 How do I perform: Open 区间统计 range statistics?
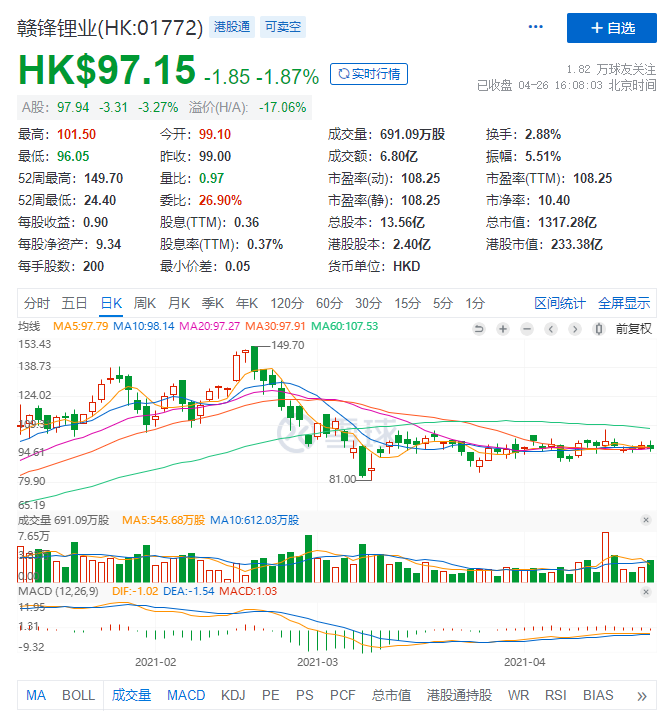click(x=560, y=303)
